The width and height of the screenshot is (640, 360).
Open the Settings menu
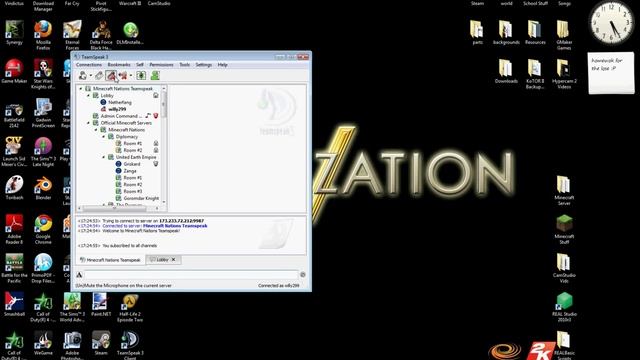click(x=204, y=64)
